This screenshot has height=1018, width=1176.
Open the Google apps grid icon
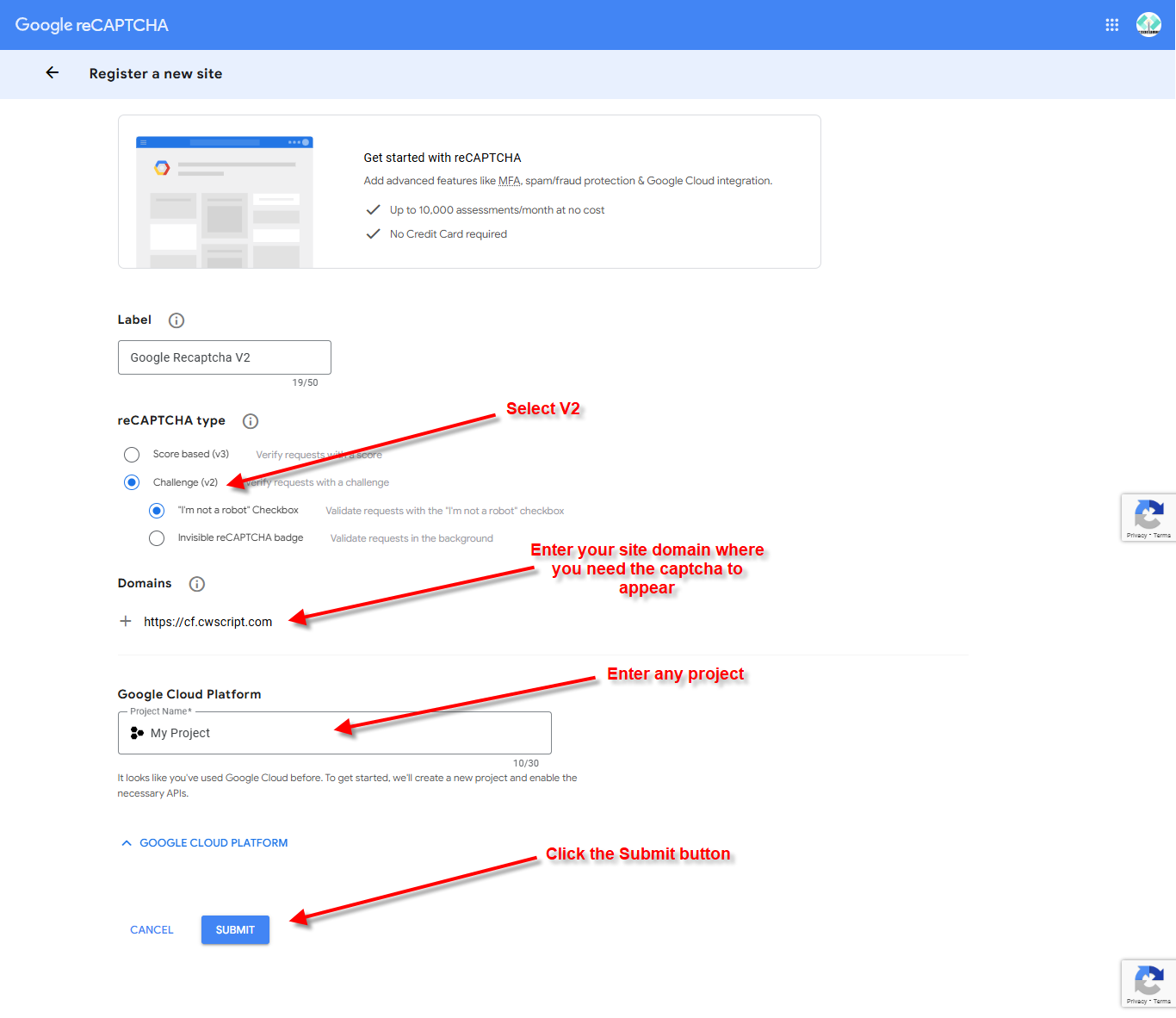tap(1112, 25)
